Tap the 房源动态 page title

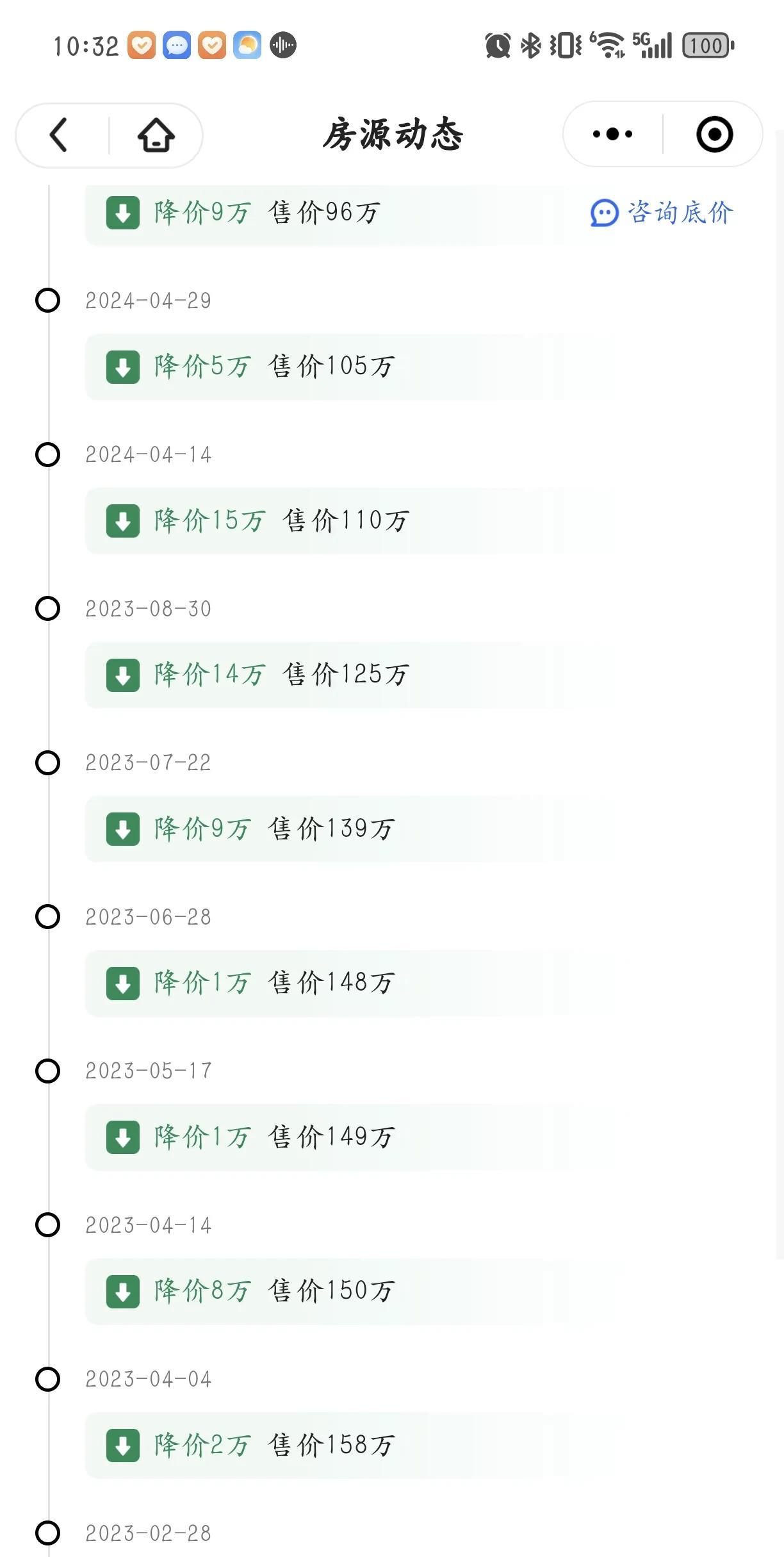pos(393,135)
